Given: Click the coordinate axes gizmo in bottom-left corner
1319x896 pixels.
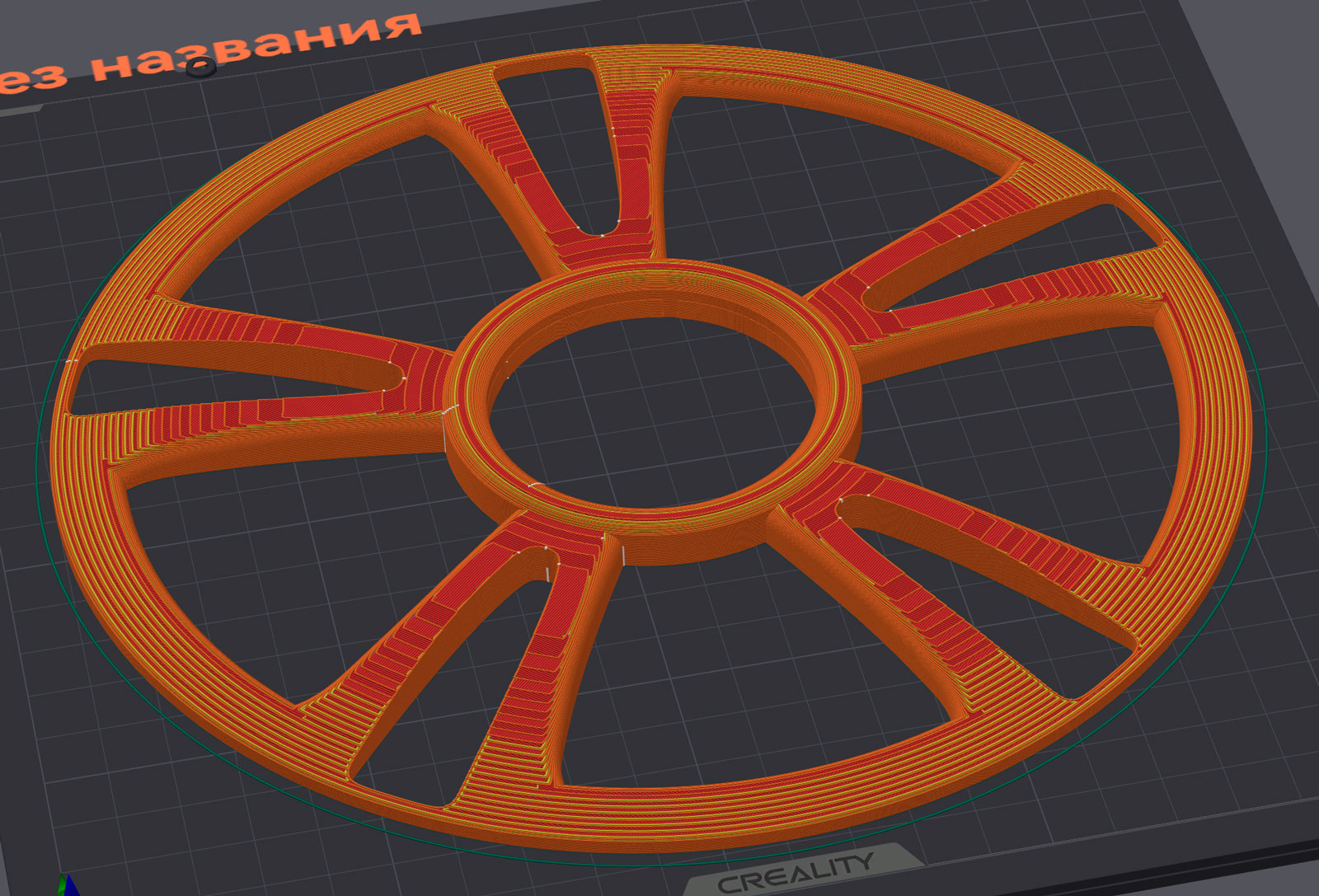Looking at the screenshot, I should point(66,886).
